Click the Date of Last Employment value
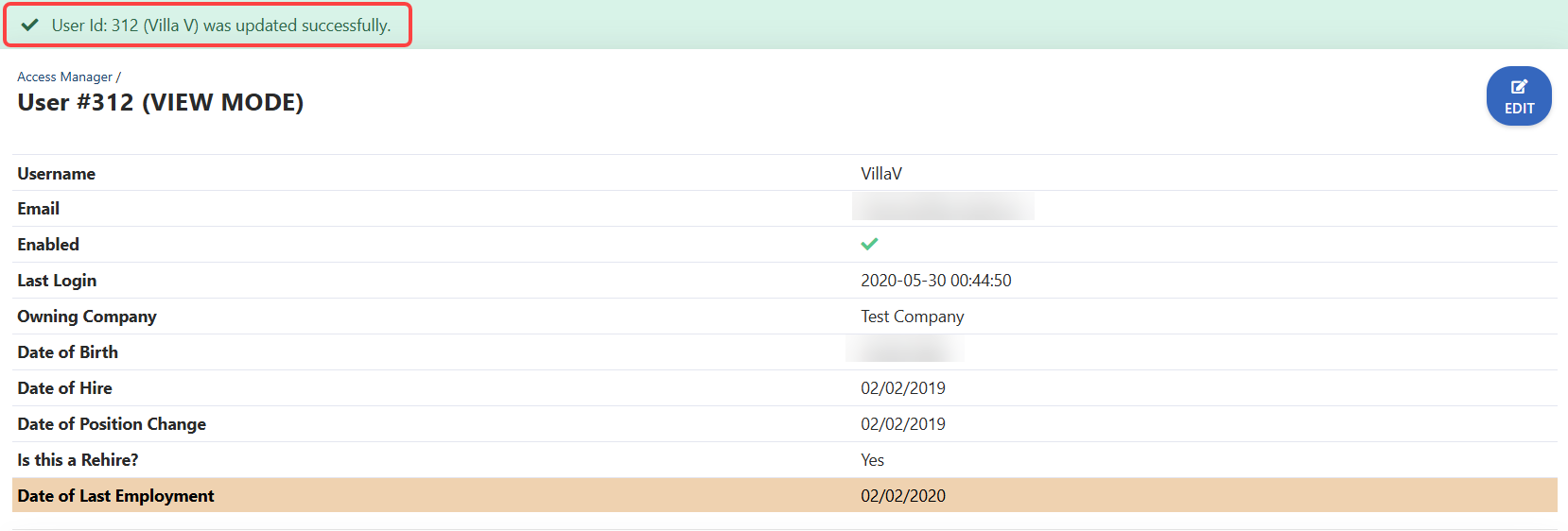Image resolution: width=1568 pixels, height=531 pixels. coord(902,496)
